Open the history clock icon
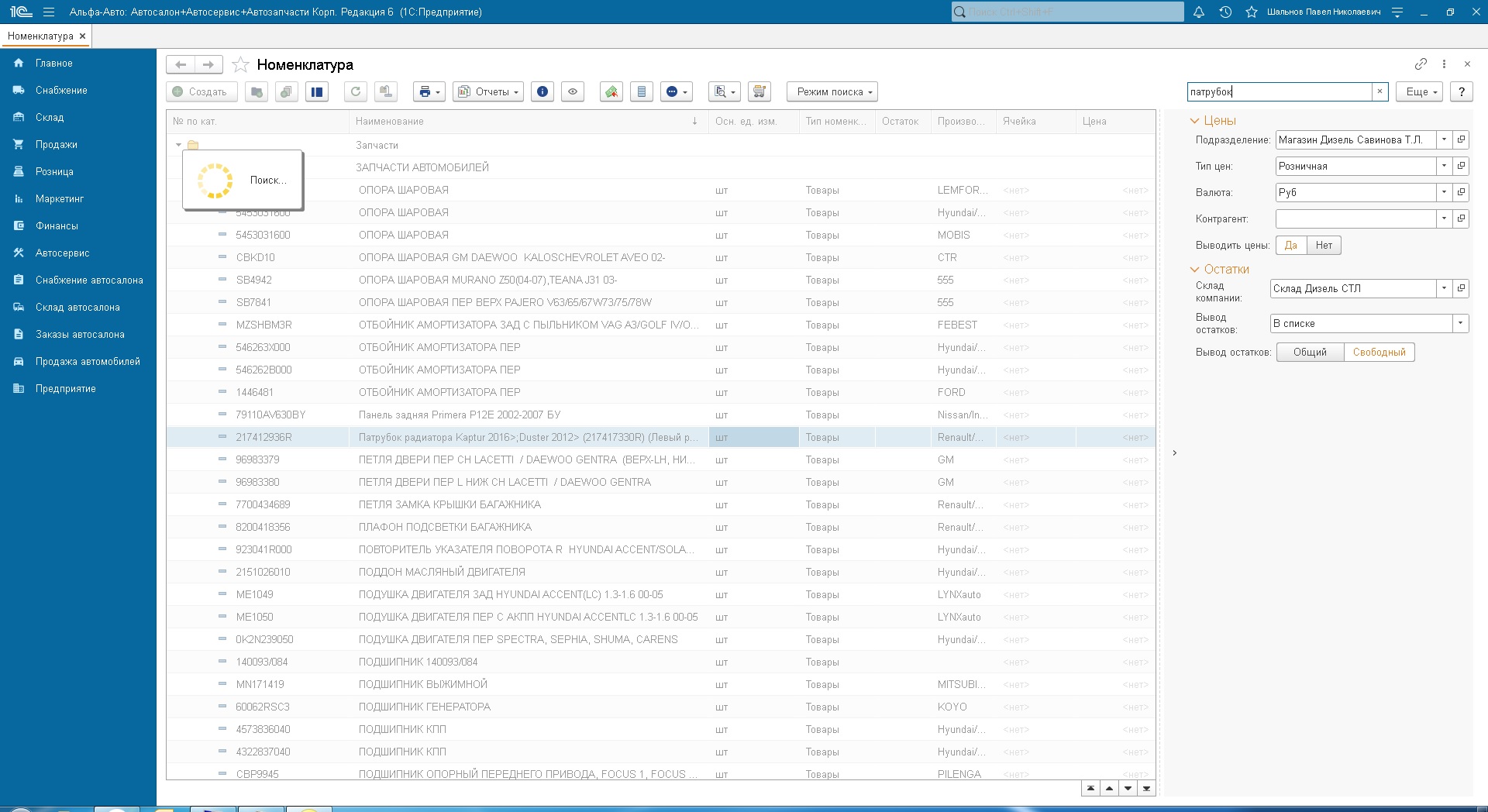 point(1225,12)
